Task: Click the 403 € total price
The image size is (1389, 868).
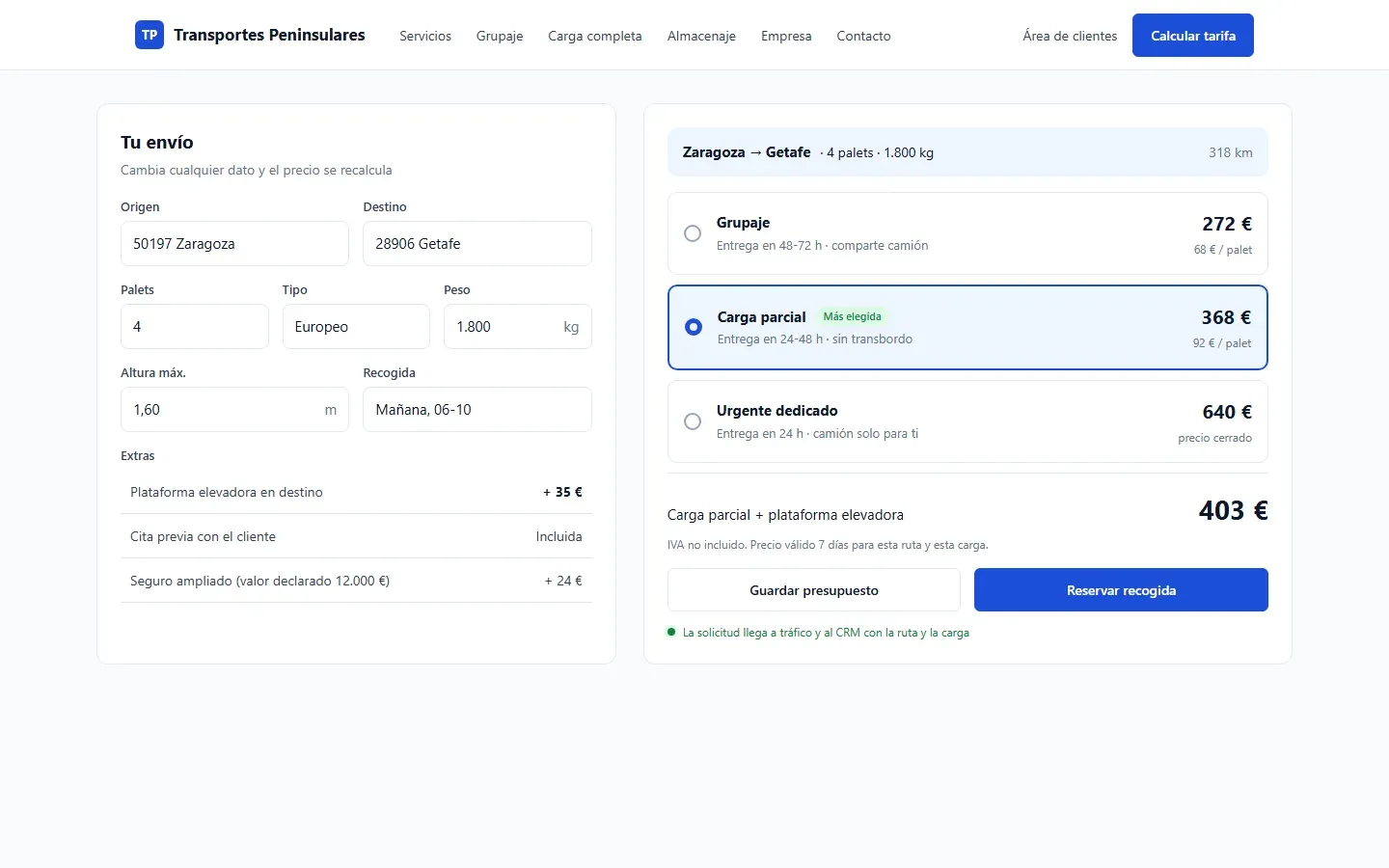Action: tap(1234, 510)
